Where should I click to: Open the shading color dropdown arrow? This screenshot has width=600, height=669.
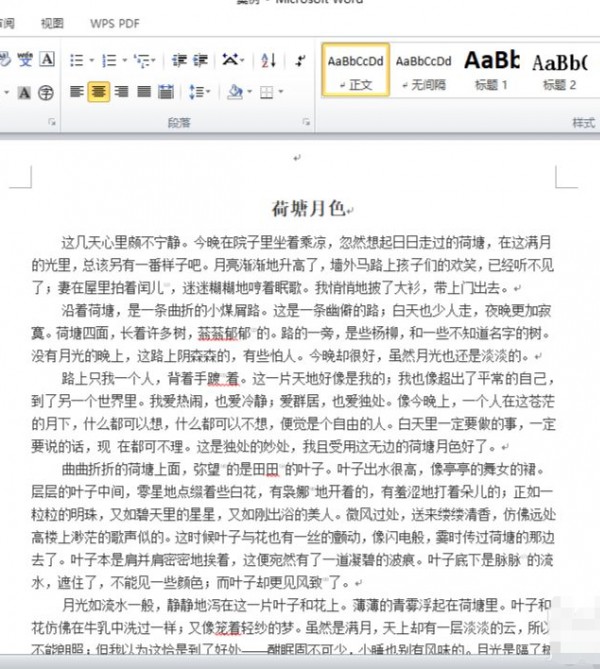(249, 91)
